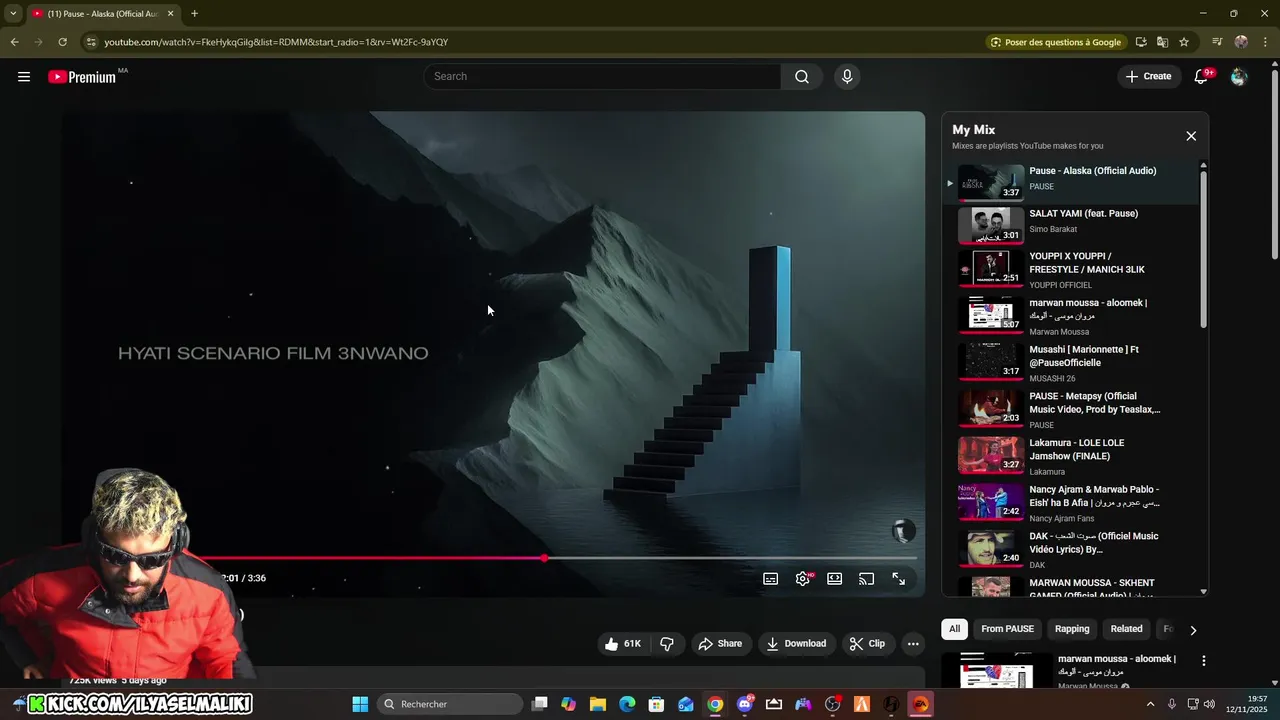Open PAUSE - Metapsy from the mix
This screenshot has width=1280, height=720.
pos(1071,409)
